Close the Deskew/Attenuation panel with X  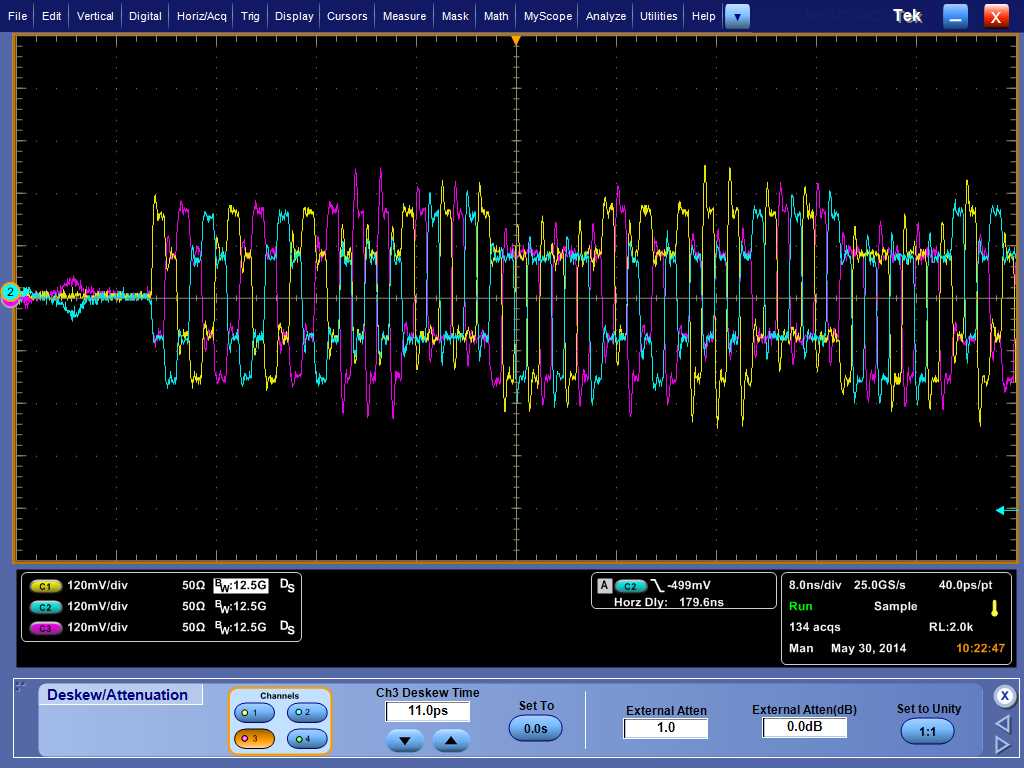[1005, 696]
